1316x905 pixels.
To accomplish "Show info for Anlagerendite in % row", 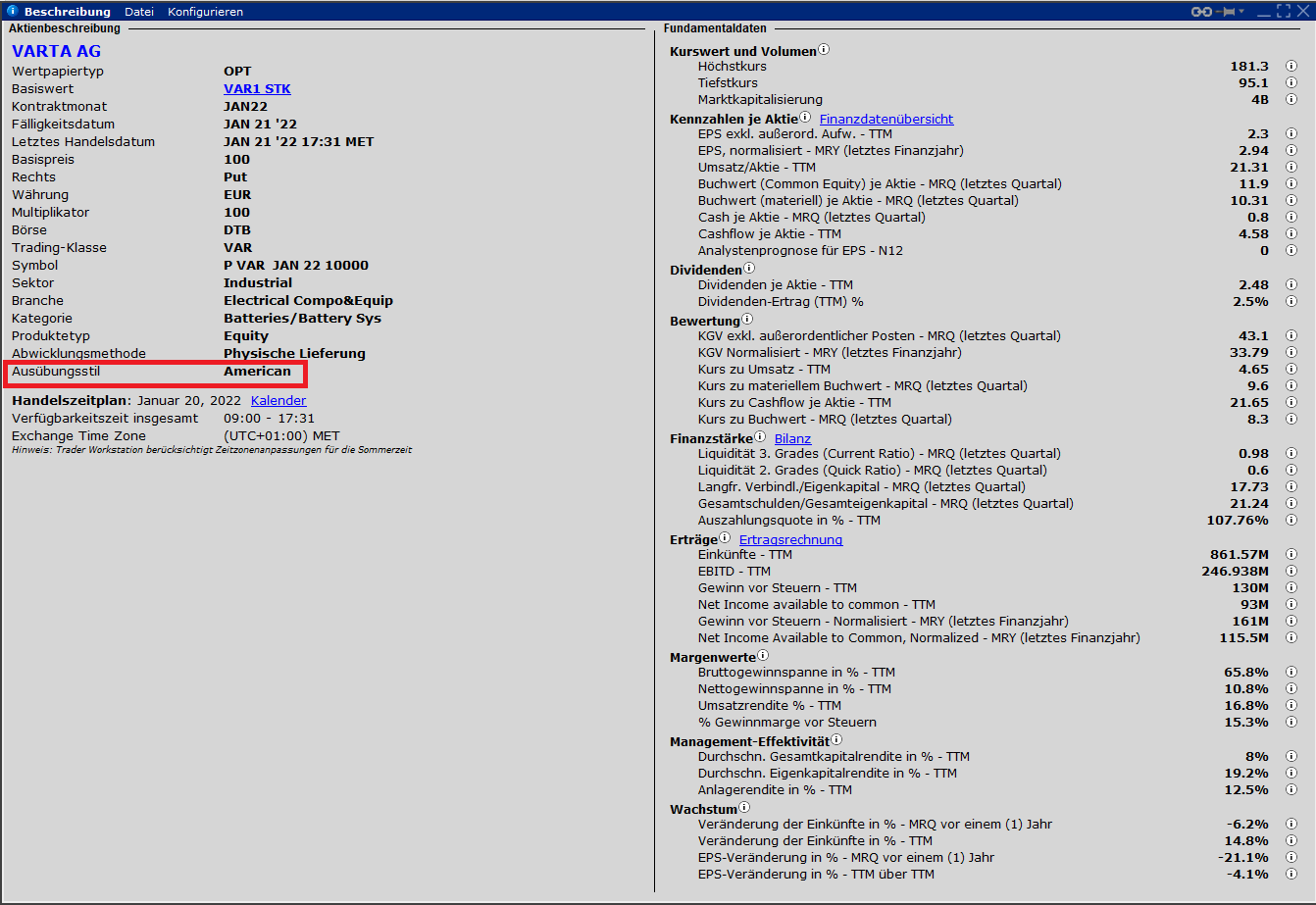I will click(1291, 790).
